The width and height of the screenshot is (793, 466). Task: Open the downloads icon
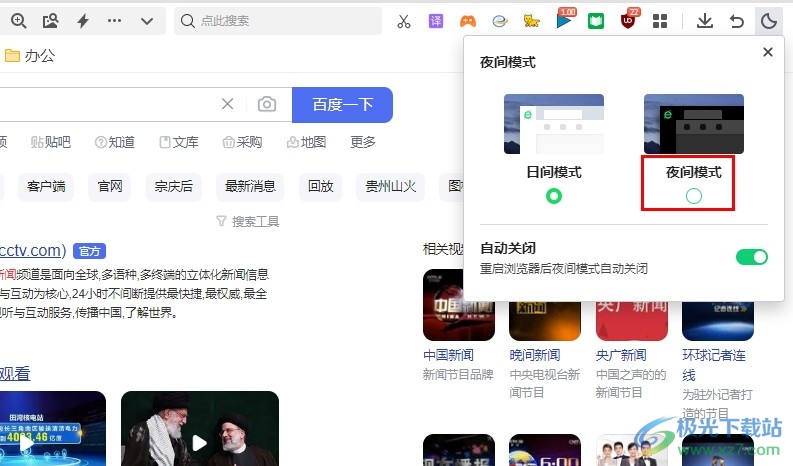[x=704, y=21]
